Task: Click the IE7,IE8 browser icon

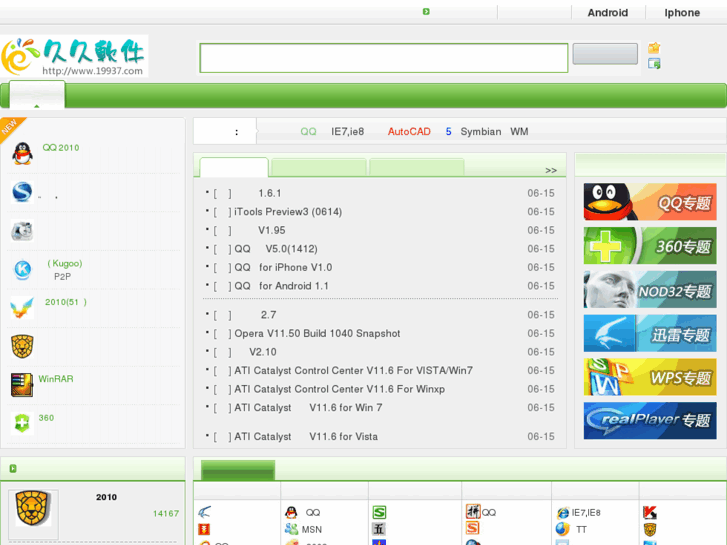Action: click(563, 513)
